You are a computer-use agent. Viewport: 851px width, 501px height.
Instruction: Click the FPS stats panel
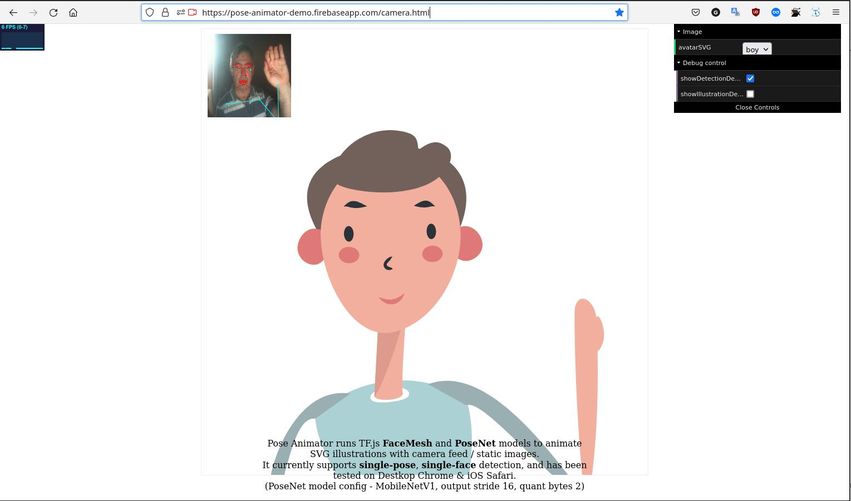pos(22,37)
